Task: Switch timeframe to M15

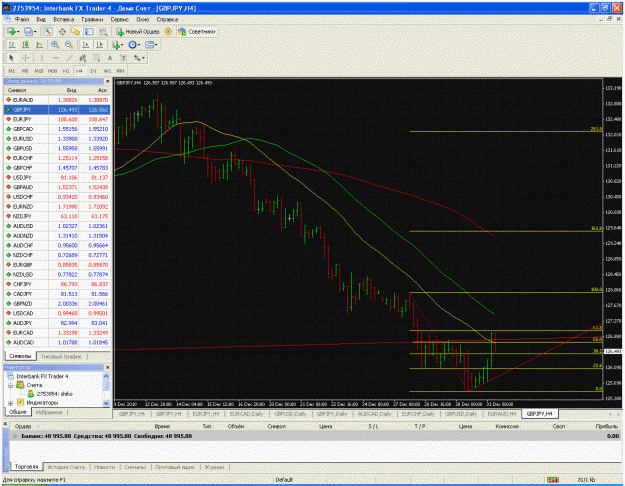Action: (x=39, y=71)
